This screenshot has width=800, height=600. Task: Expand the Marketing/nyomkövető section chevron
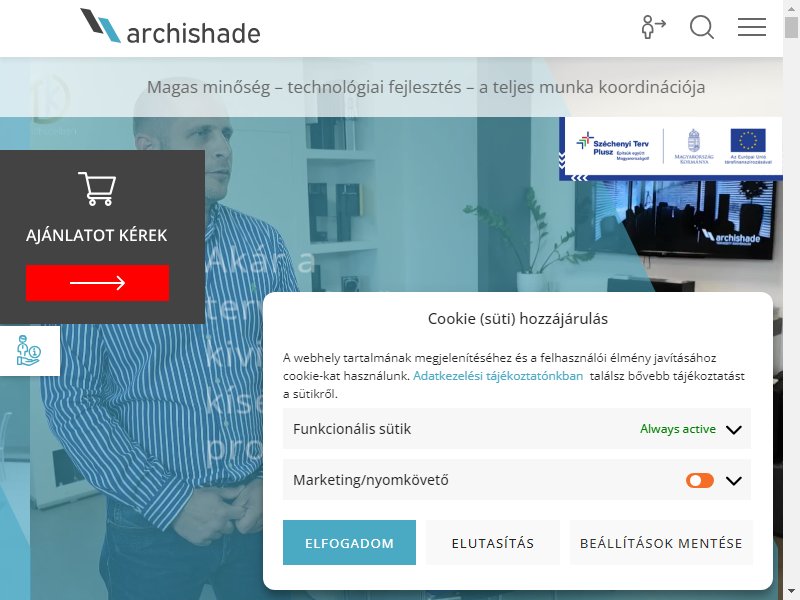(734, 481)
